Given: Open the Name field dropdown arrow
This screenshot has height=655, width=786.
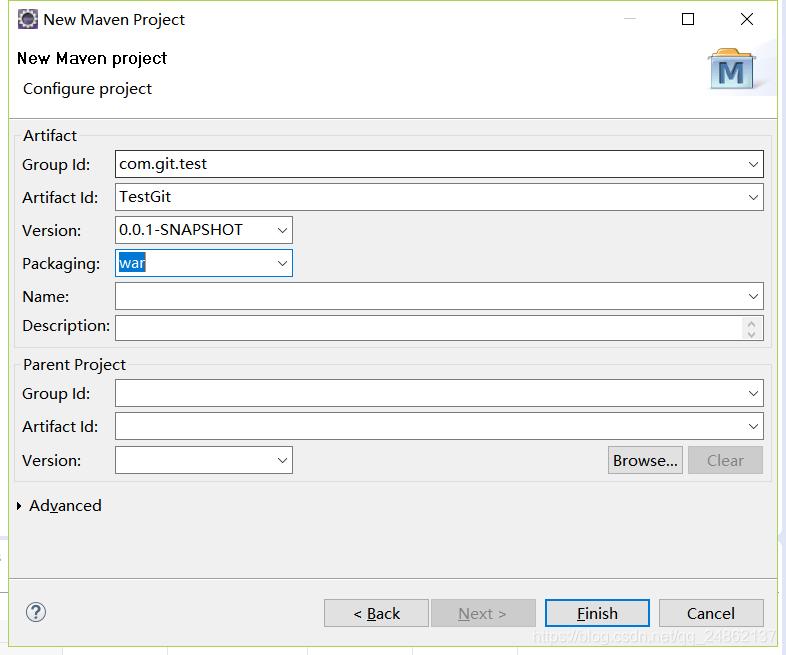Looking at the screenshot, I should coord(753,296).
